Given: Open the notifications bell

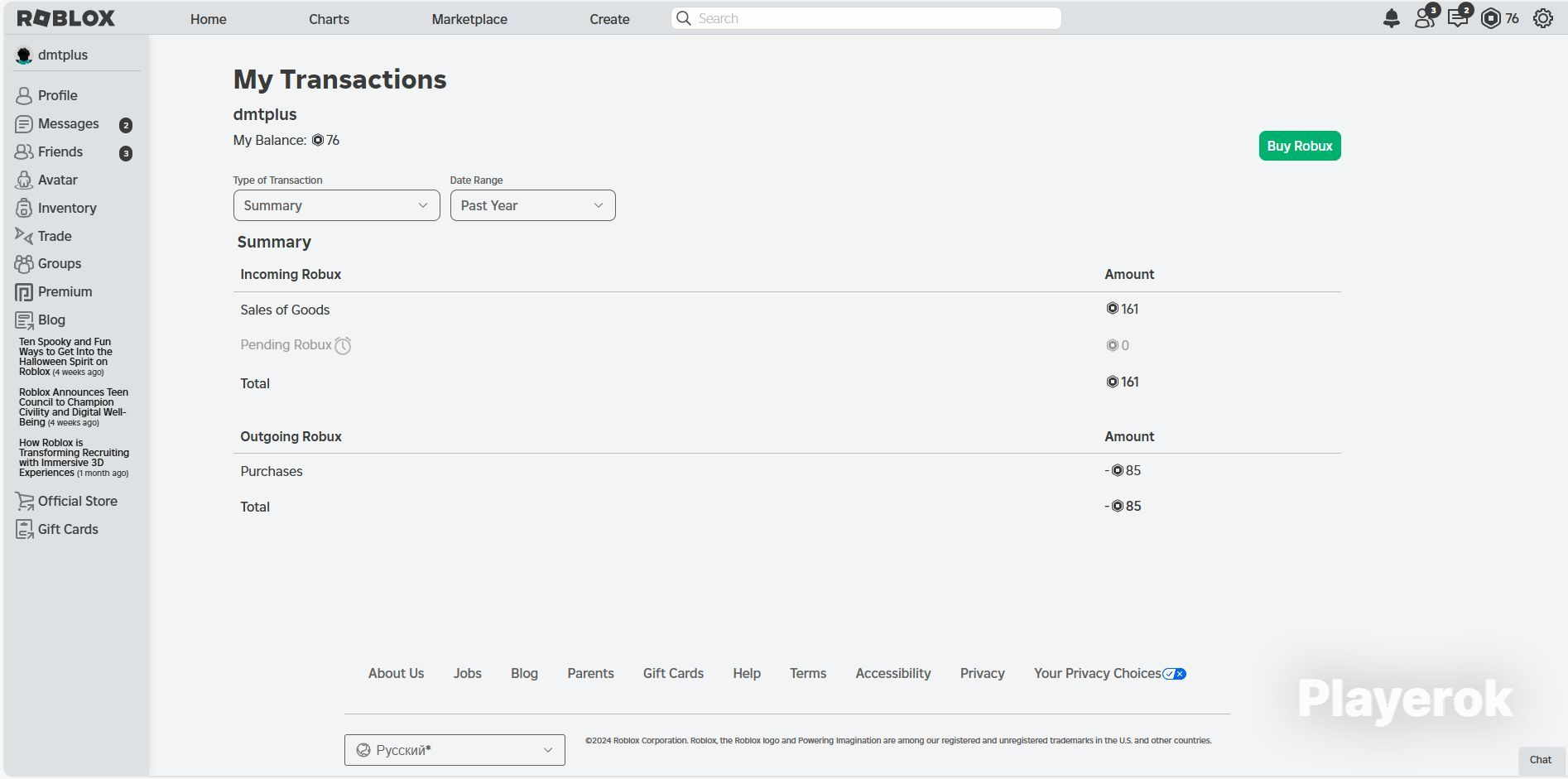Looking at the screenshot, I should tap(1392, 18).
